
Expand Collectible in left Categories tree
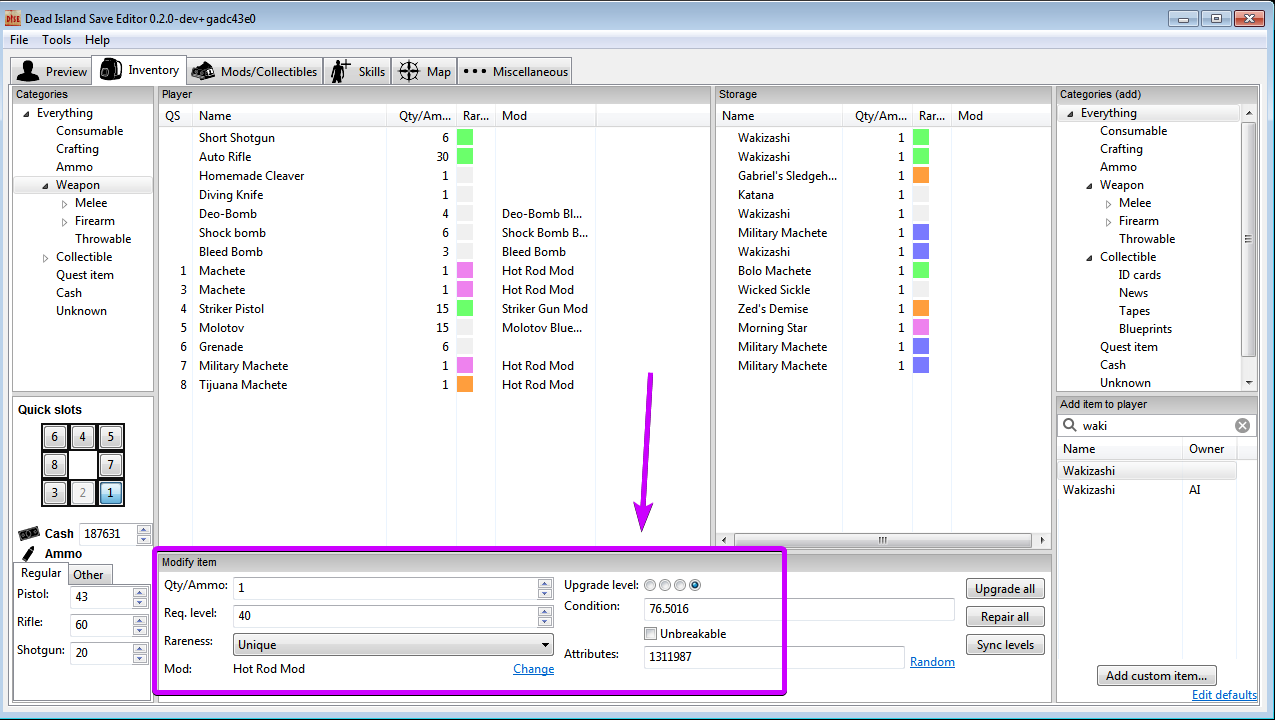click(46, 258)
